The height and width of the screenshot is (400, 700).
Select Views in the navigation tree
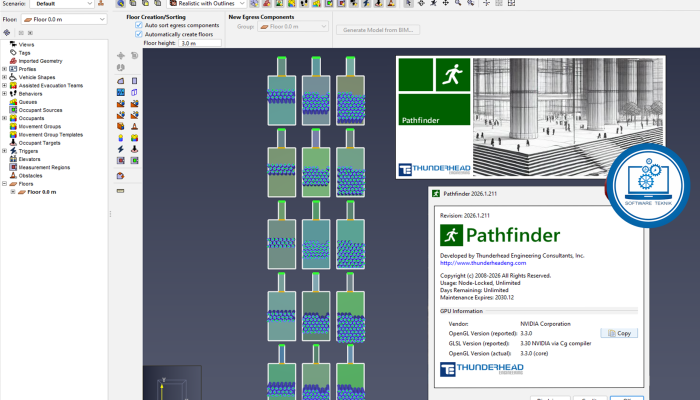click(26, 45)
